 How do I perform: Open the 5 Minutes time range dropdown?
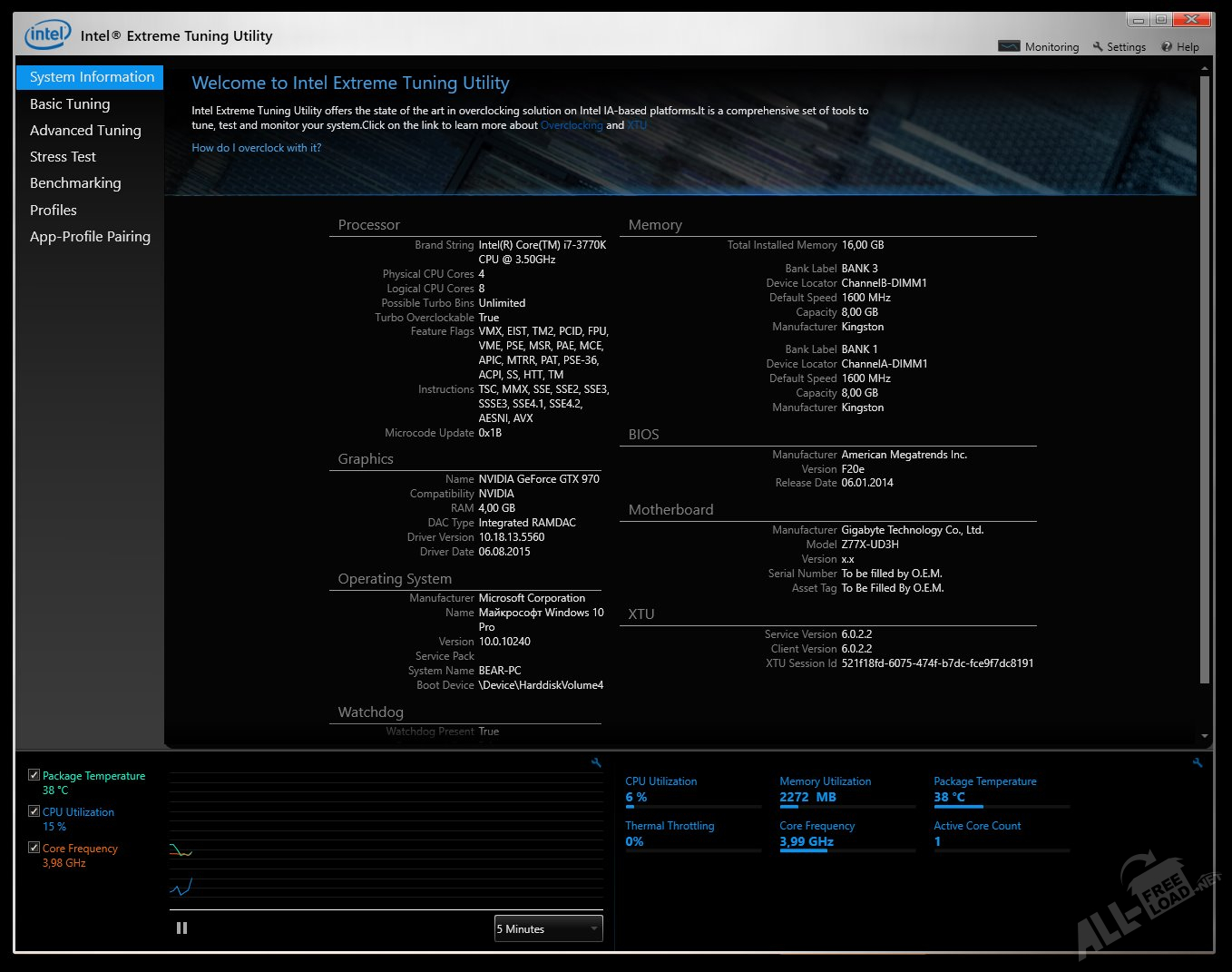pyautogui.click(x=548, y=928)
